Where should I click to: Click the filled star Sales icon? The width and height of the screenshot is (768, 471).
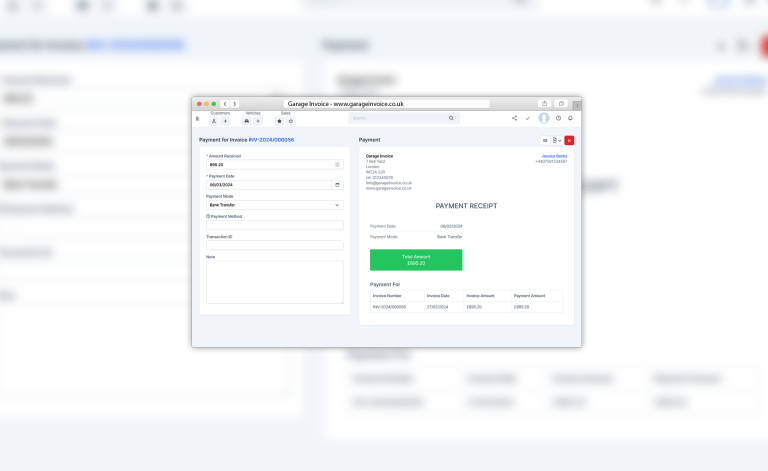click(x=279, y=121)
